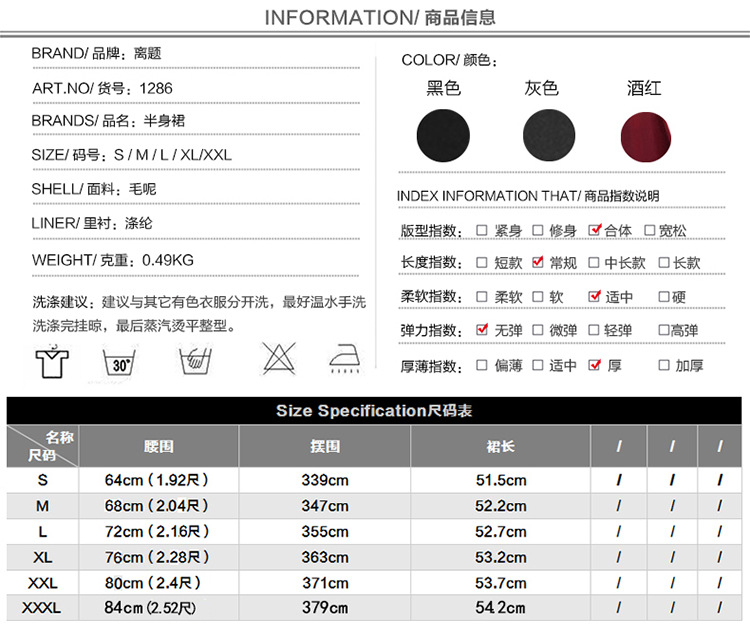This screenshot has height=637, width=750.
Task: Check the 宽松 fit checkbox
Action: click(650, 231)
